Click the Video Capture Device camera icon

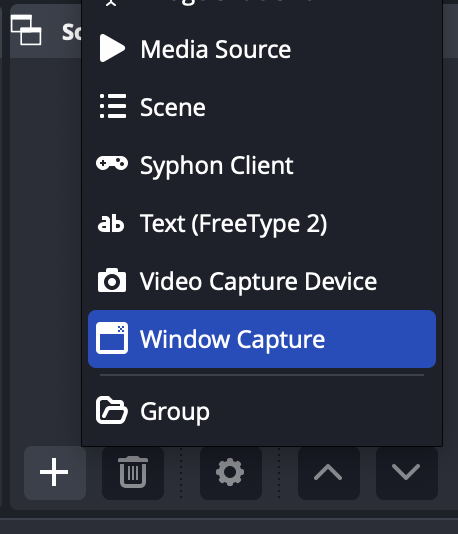(112, 280)
